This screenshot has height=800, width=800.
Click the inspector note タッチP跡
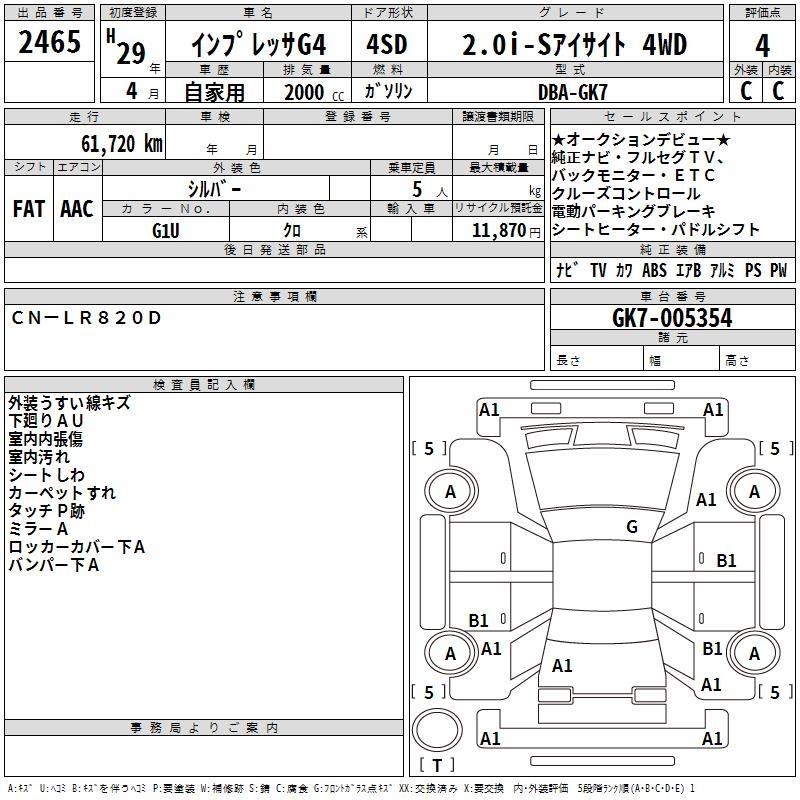point(46,511)
